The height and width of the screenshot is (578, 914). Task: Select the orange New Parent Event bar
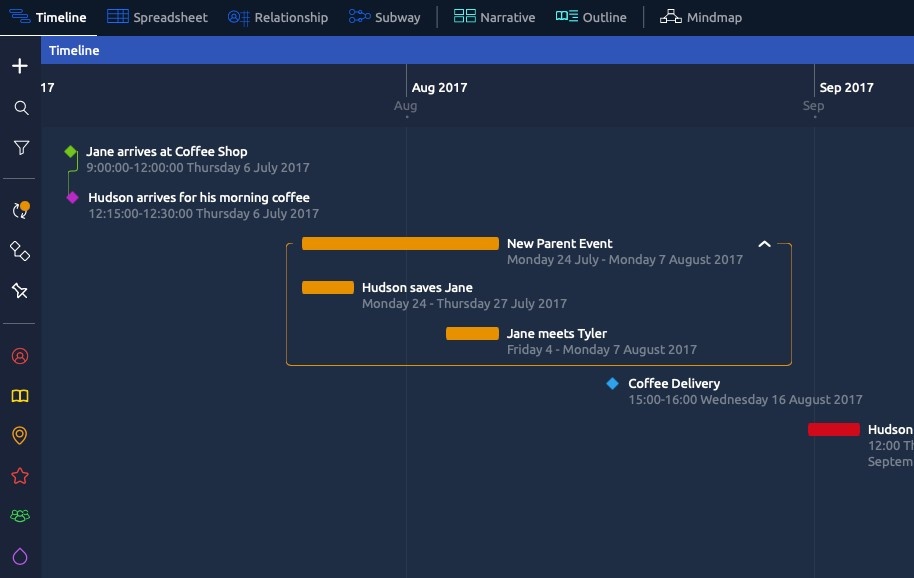[400, 244]
